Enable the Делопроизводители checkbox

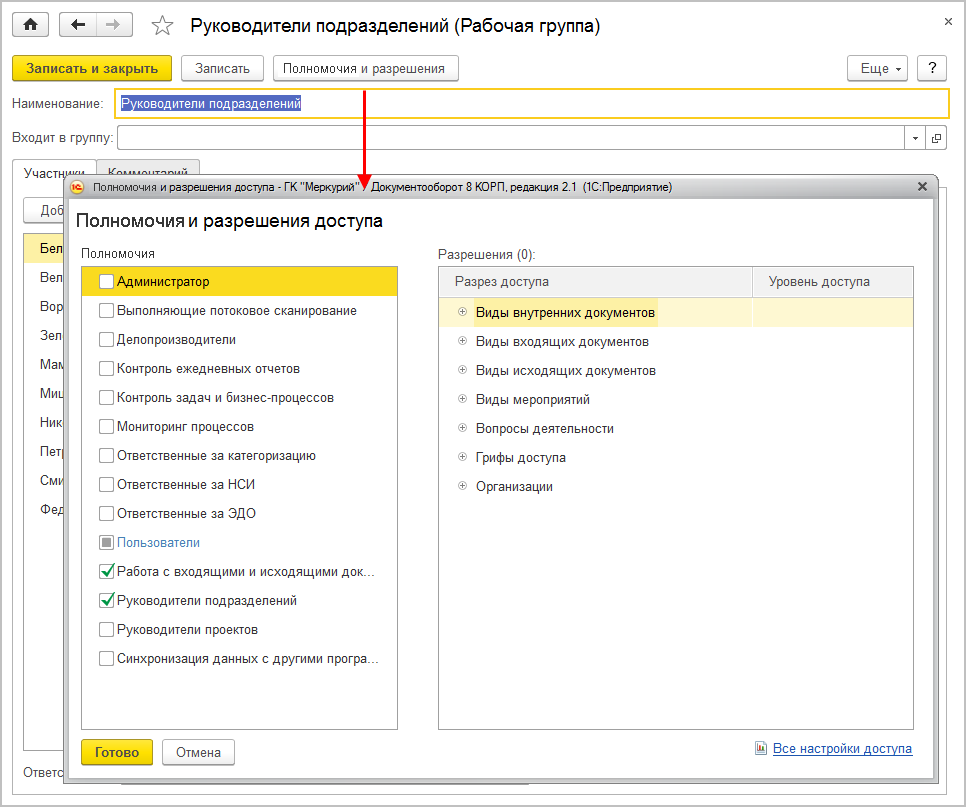click(107, 339)
